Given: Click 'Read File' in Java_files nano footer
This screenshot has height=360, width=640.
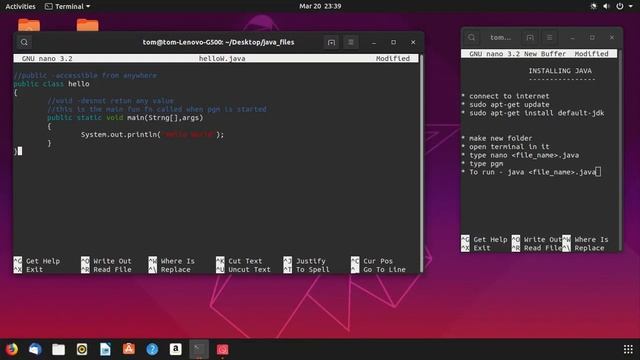Looking at the screenshot, I should tap(112, 269).
